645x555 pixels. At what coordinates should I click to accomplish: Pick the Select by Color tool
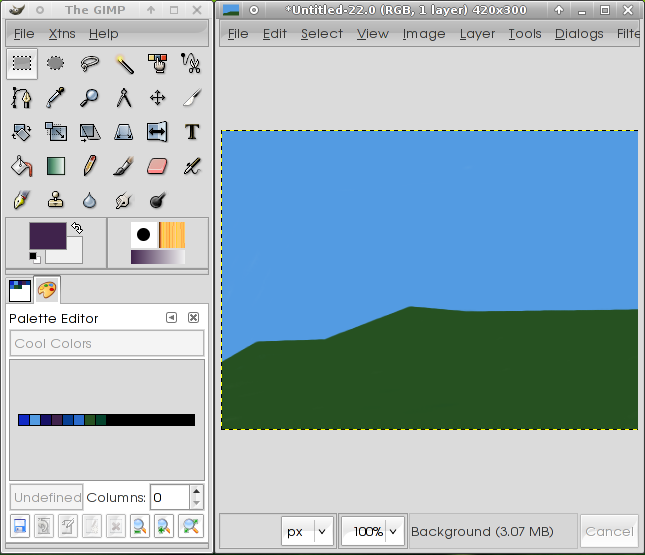pos(158,64)
